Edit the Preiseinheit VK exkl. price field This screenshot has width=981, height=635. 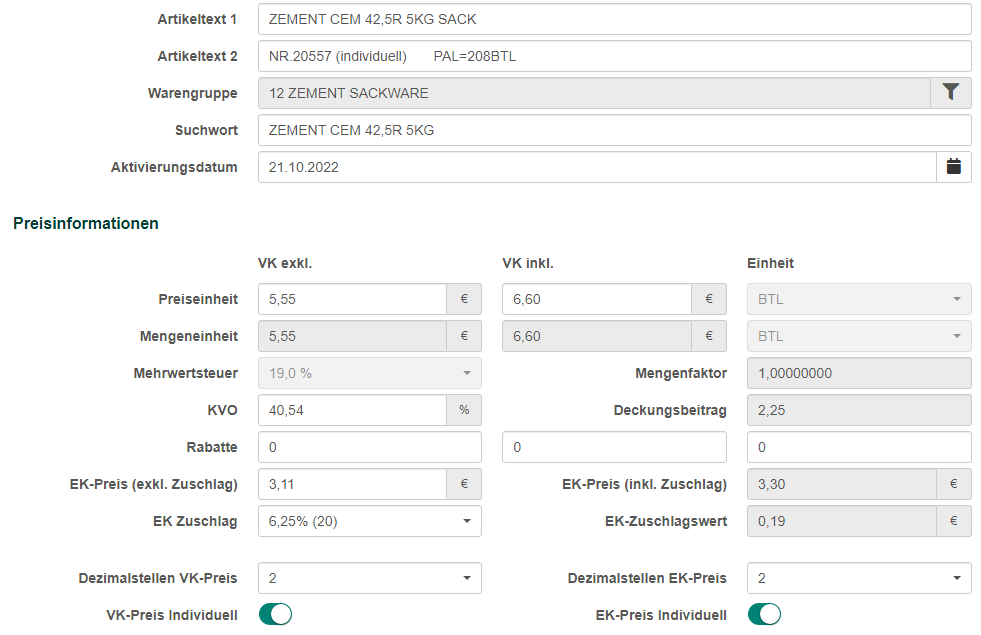(x=352, y=299)
